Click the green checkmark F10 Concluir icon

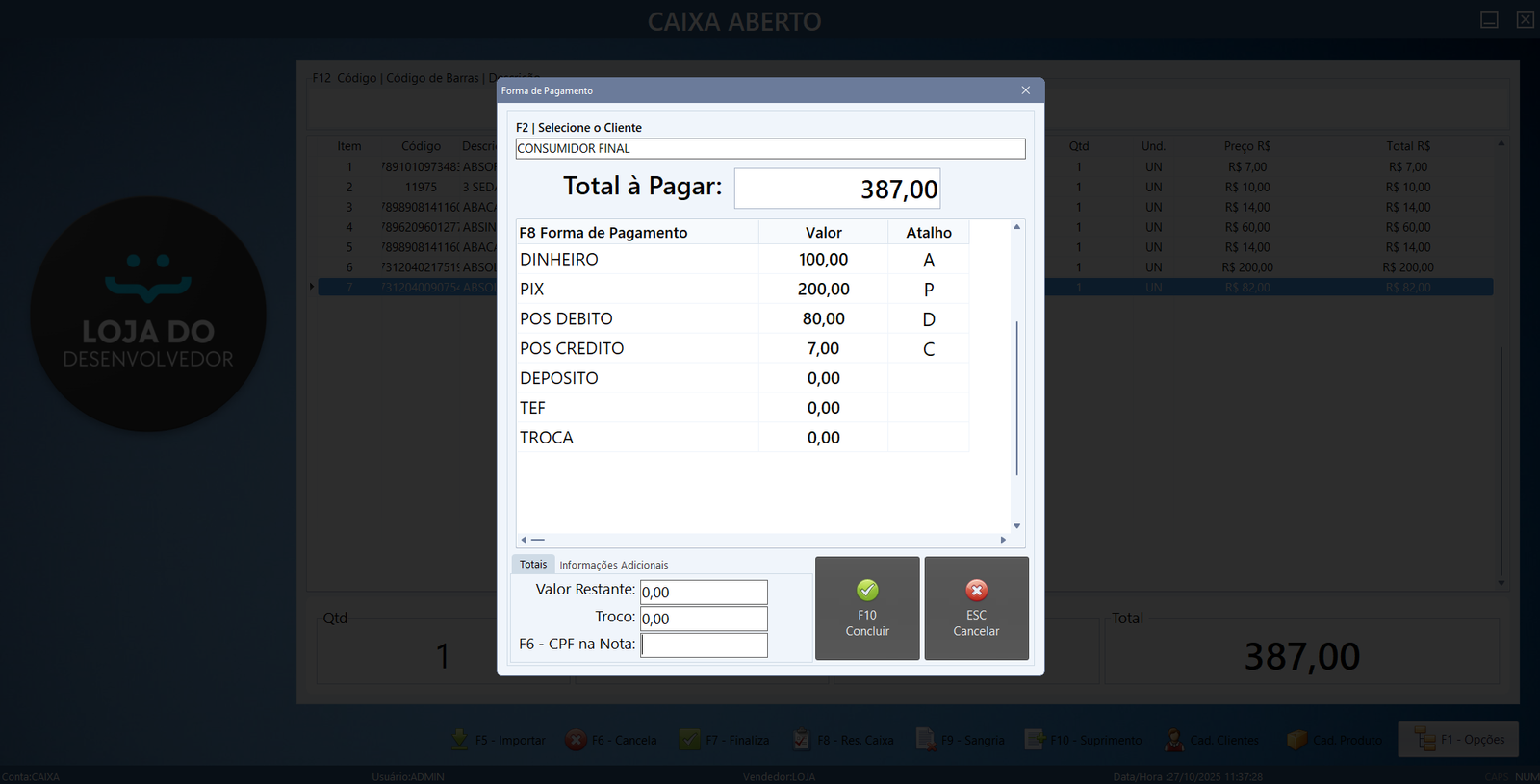[x=867, y=590]
